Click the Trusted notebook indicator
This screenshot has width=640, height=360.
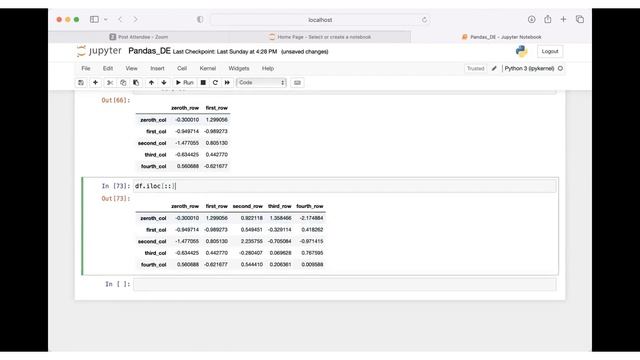[x=476, y=69]
